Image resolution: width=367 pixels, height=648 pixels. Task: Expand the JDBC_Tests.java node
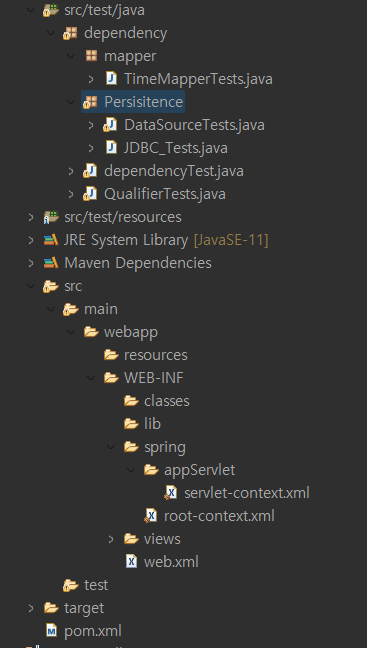pyautogui.click(x=91, y=148)
